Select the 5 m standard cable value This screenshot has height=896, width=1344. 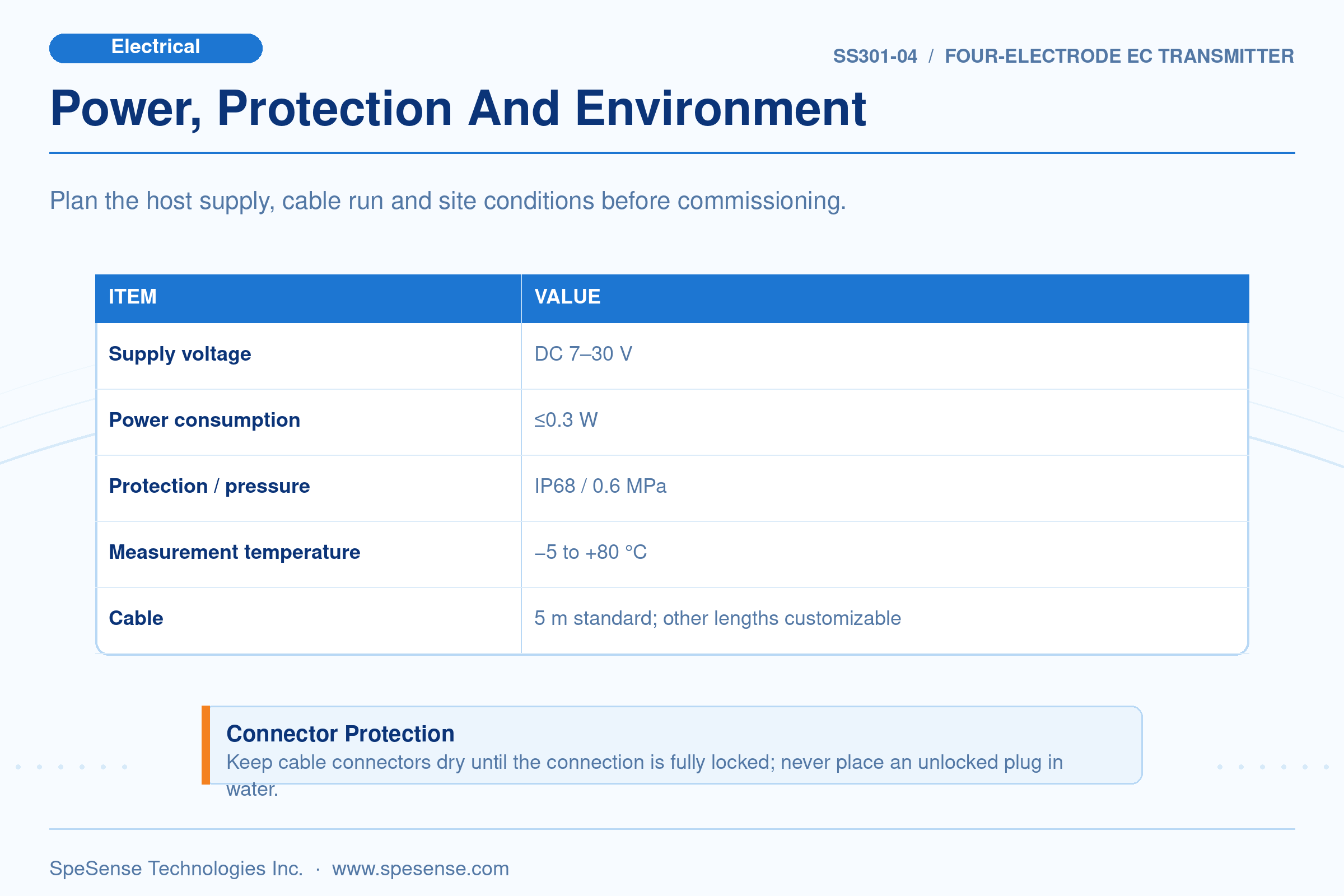(717, 618)
